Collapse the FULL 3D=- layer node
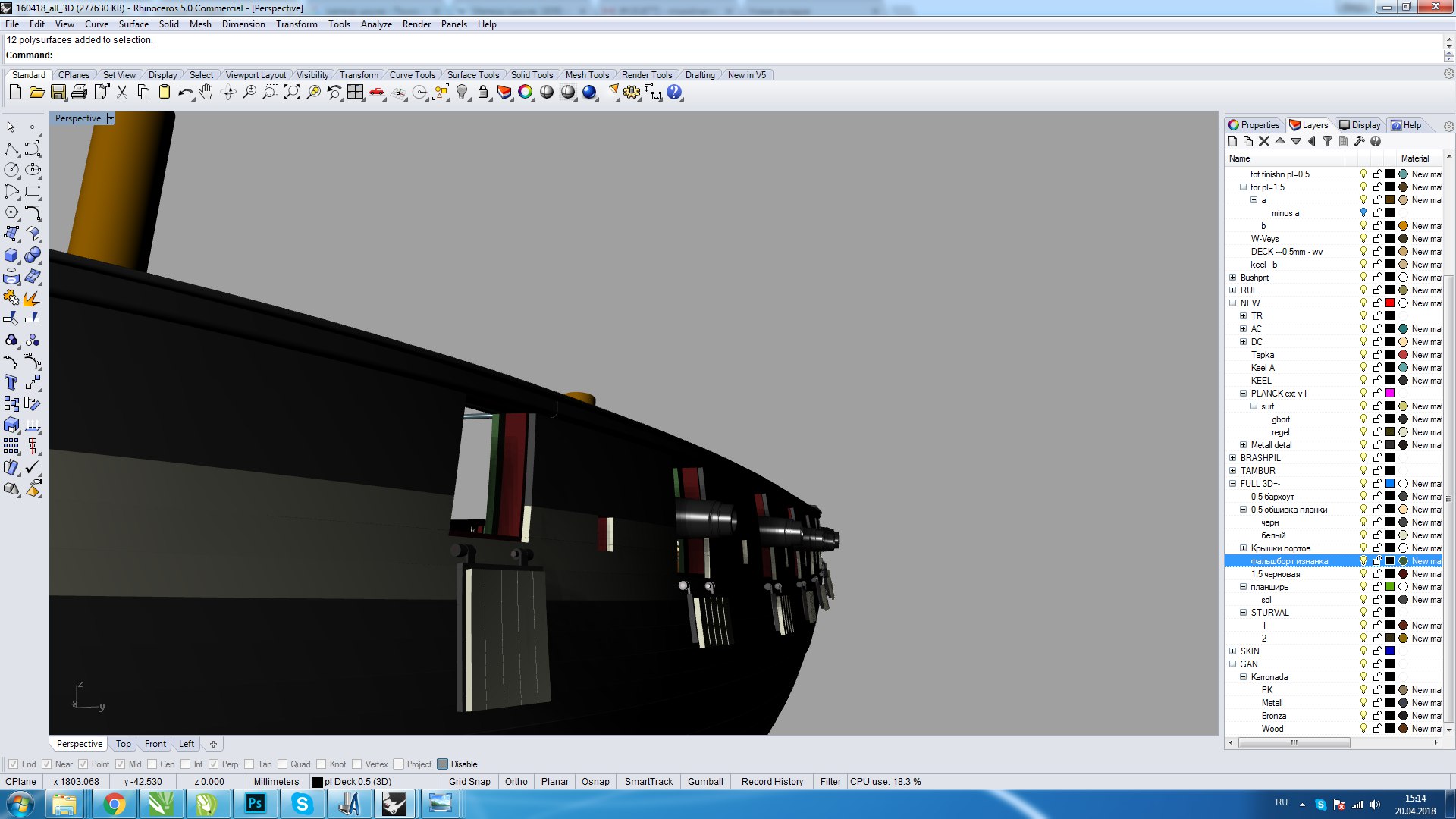 point(1232,484)
